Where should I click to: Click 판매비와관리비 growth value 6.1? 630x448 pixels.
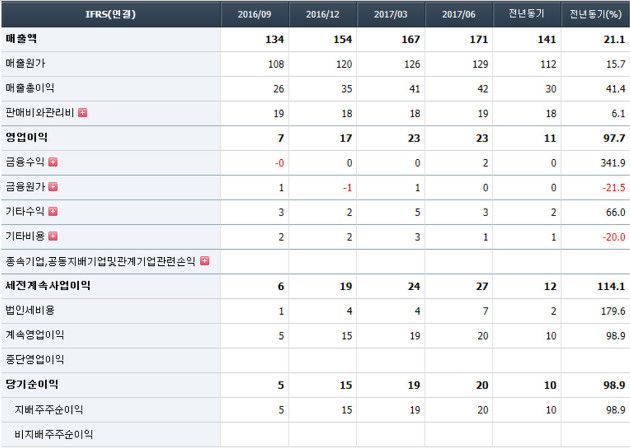coord(618,114)
